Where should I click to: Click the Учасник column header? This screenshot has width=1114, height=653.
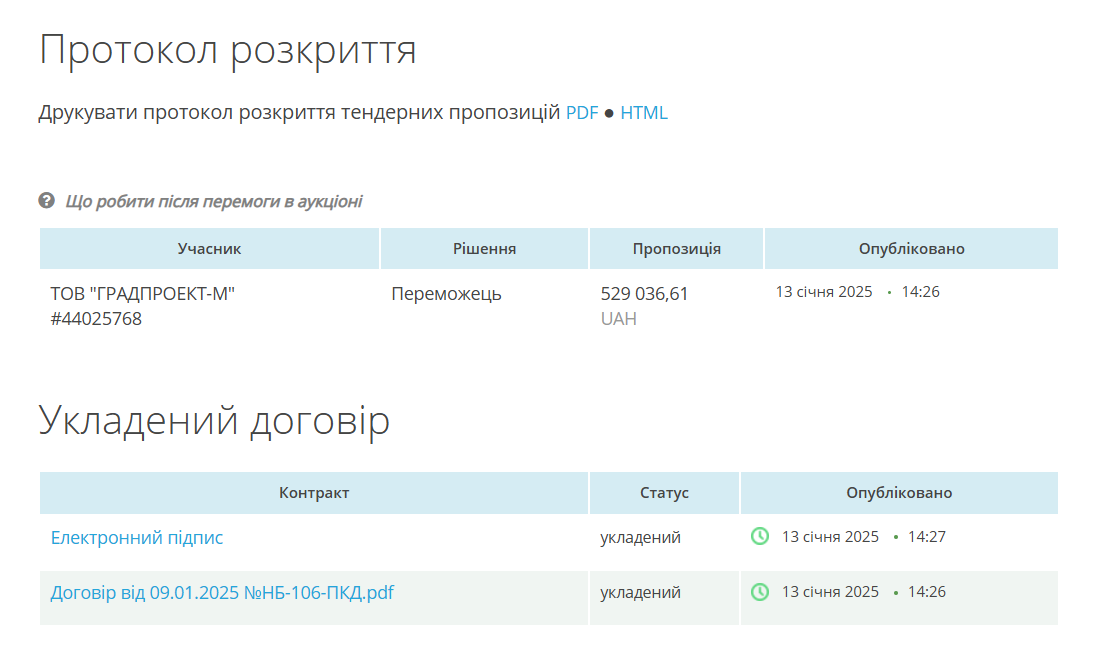pyautogui.click(x=209, y=249)
